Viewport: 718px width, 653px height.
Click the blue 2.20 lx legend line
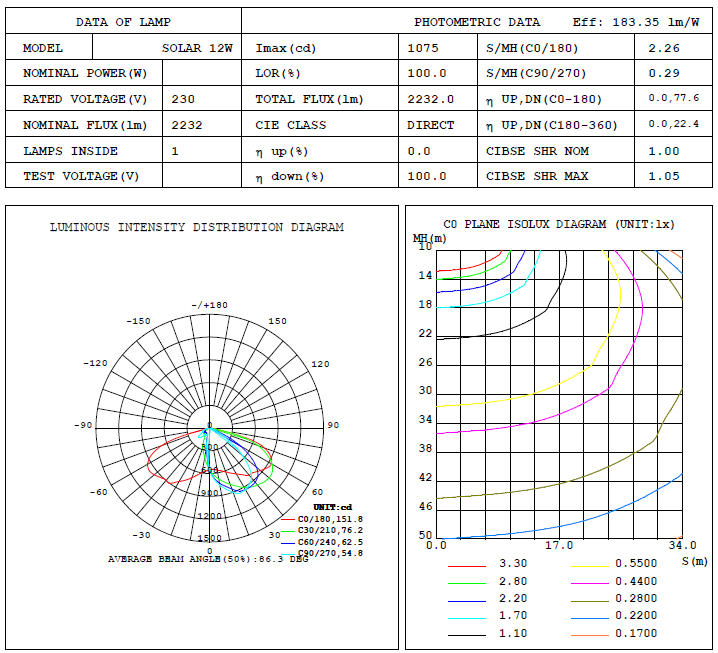467,601
